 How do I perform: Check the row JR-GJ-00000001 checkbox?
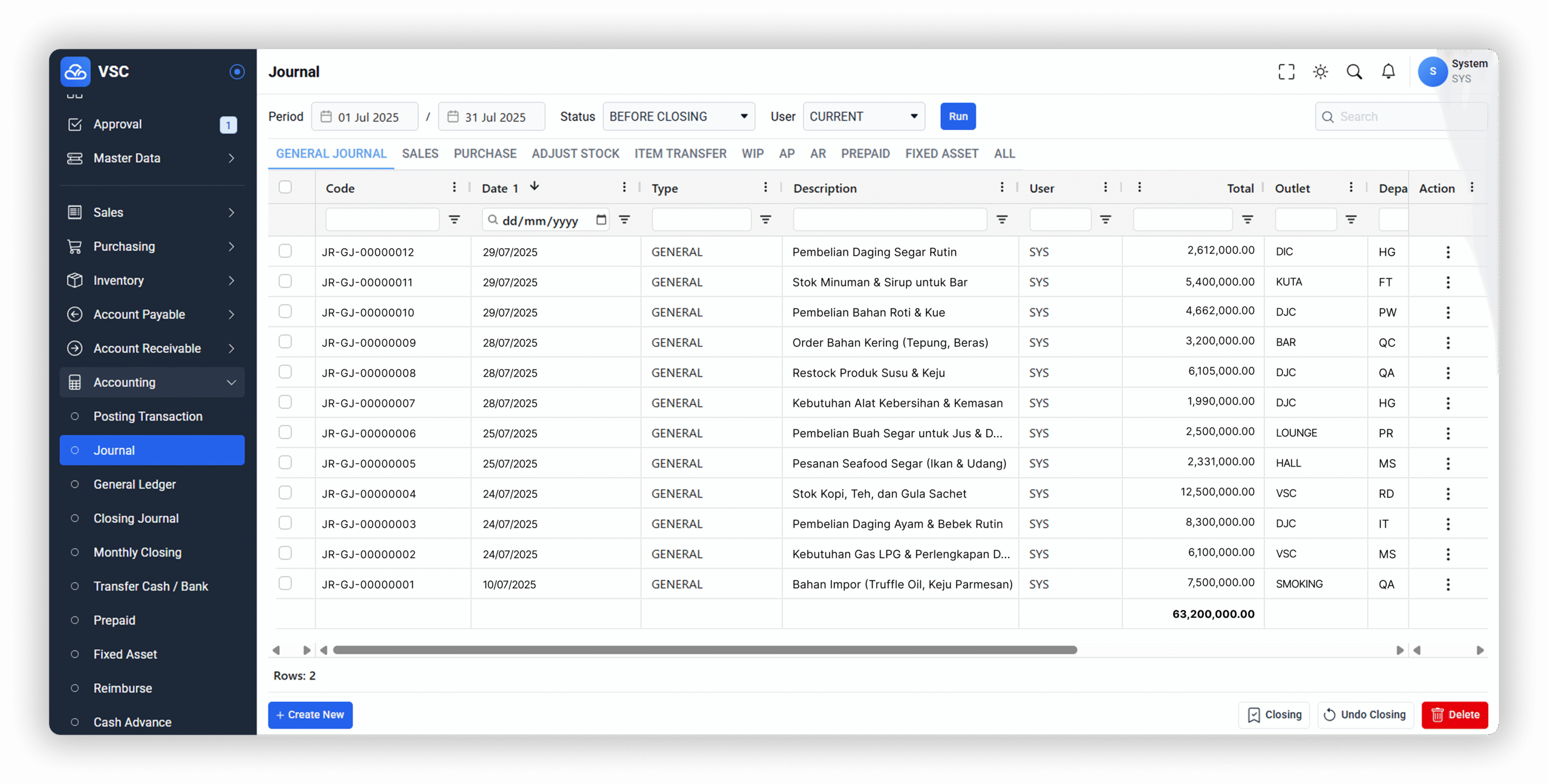[x=285, y=583]
